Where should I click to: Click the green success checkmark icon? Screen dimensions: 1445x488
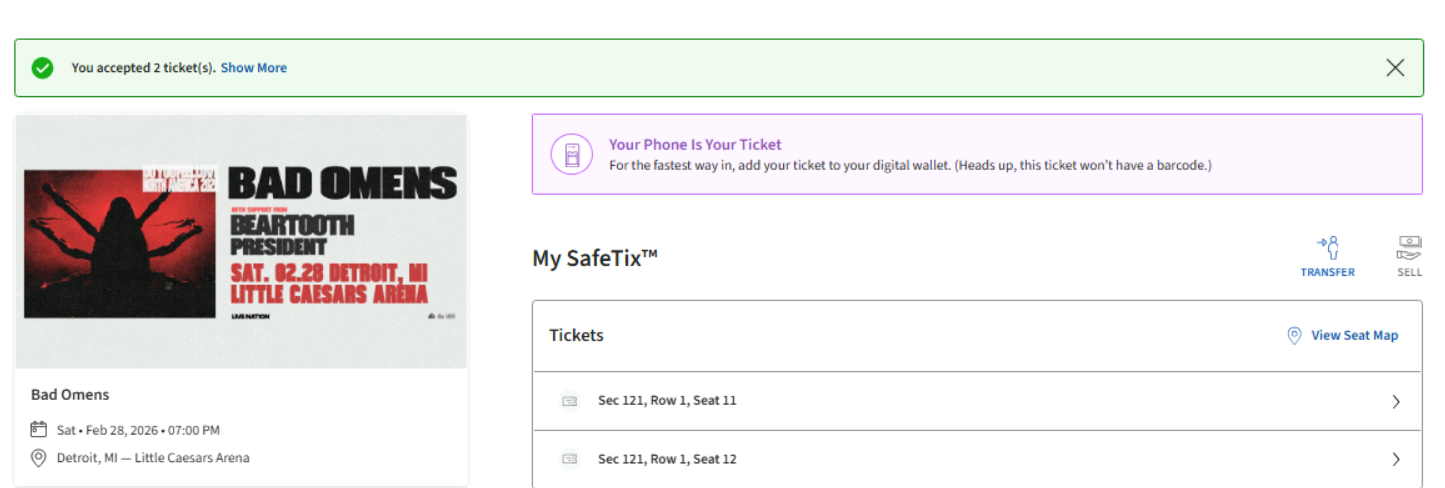42,68
